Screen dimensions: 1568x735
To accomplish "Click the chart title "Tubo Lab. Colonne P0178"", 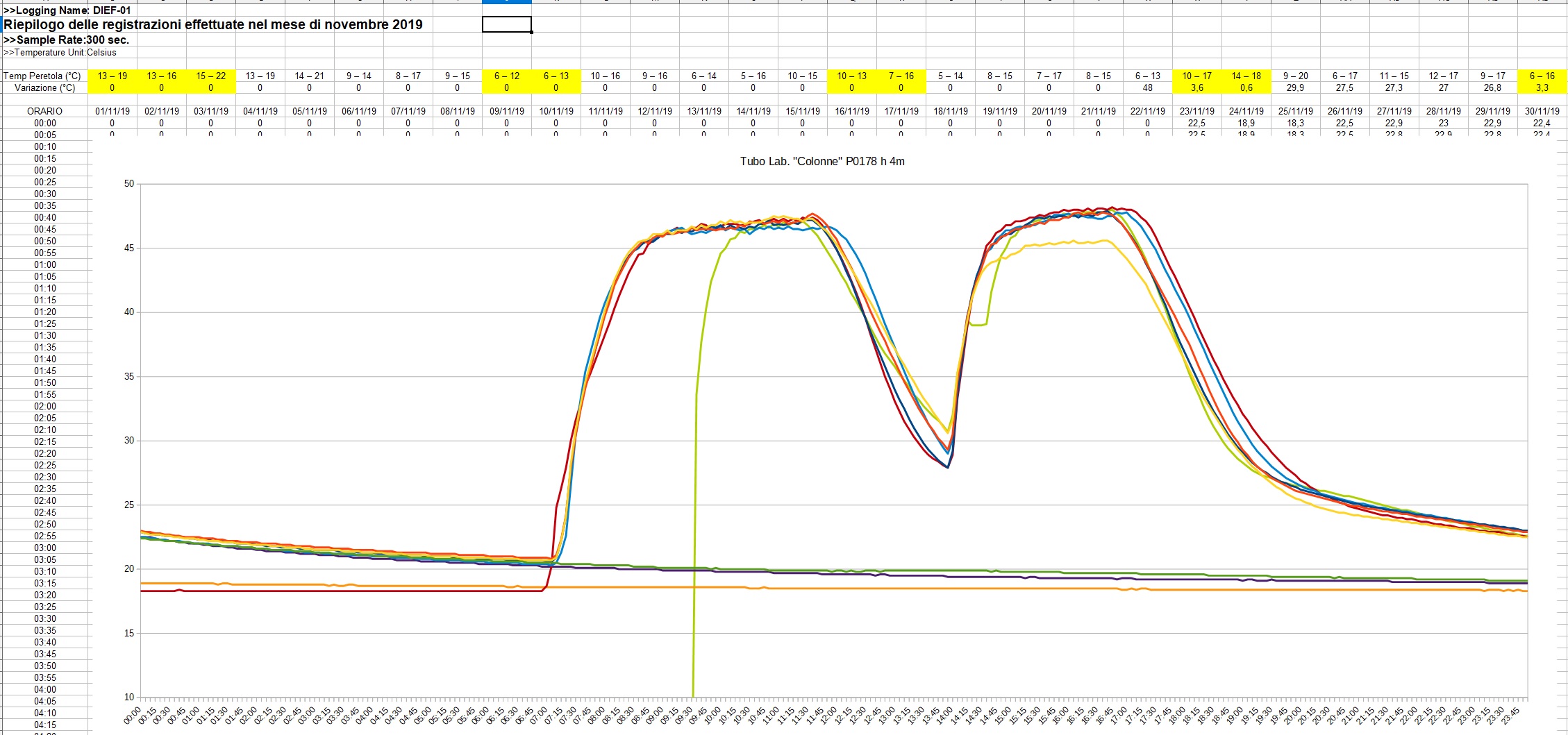I will (821, 162).
